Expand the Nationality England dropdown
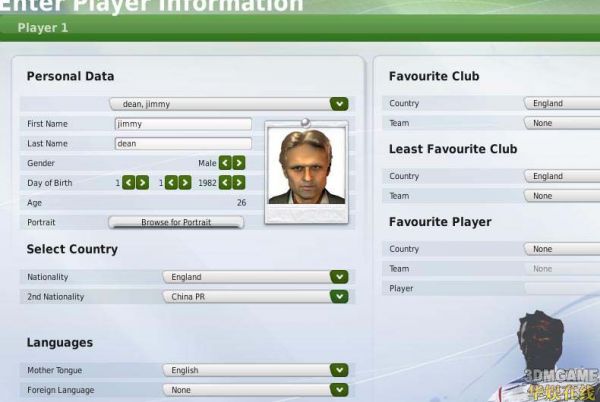This screenshot has width=600, height=402. (339, 277)
